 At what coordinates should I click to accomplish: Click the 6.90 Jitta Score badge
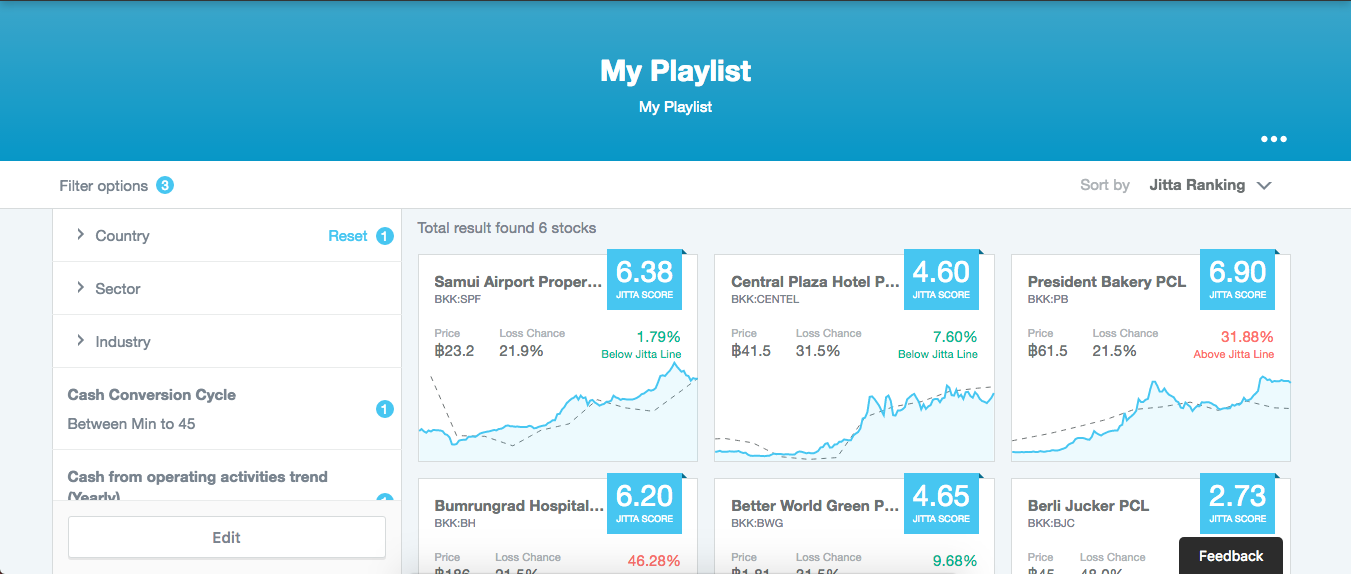click(x=1238, y=279)
